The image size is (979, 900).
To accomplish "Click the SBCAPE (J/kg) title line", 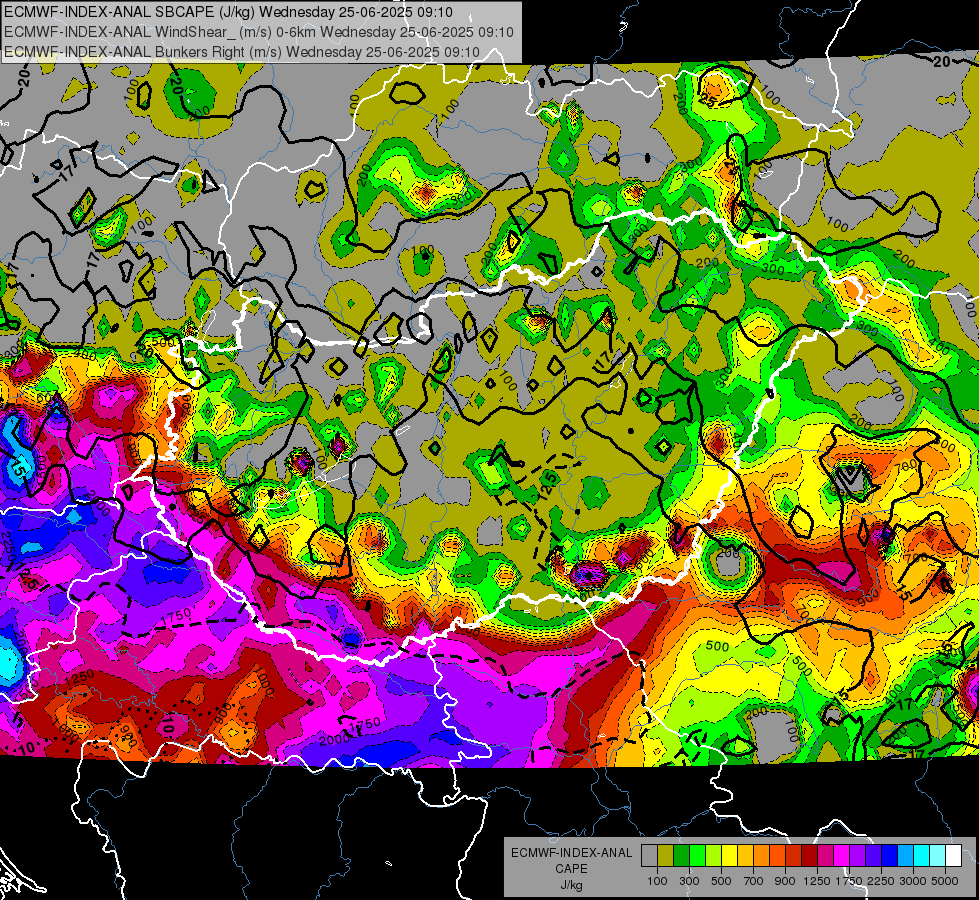I will (x=229, y=12).
